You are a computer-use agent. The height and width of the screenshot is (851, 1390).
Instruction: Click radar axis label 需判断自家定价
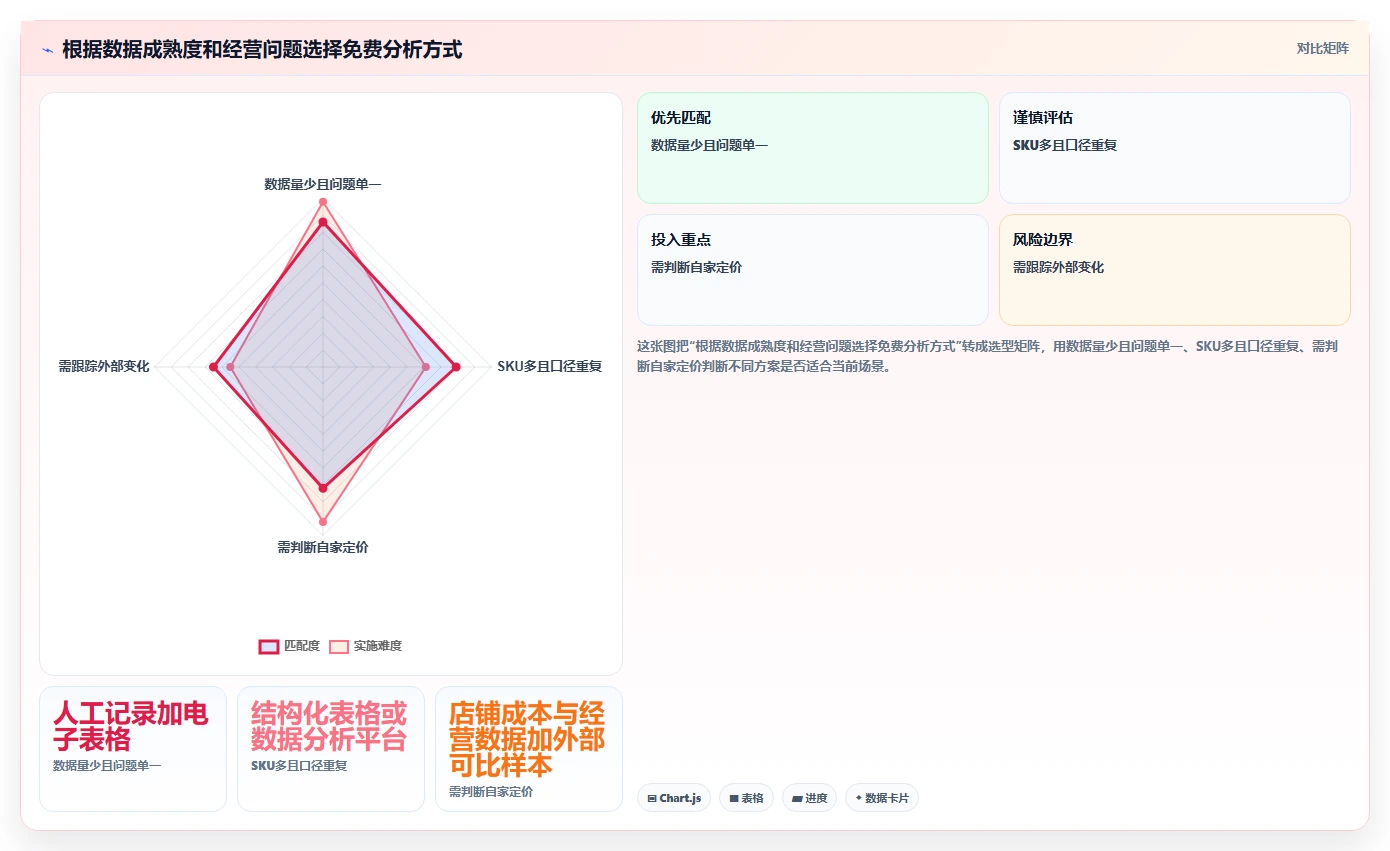(323, 548)
